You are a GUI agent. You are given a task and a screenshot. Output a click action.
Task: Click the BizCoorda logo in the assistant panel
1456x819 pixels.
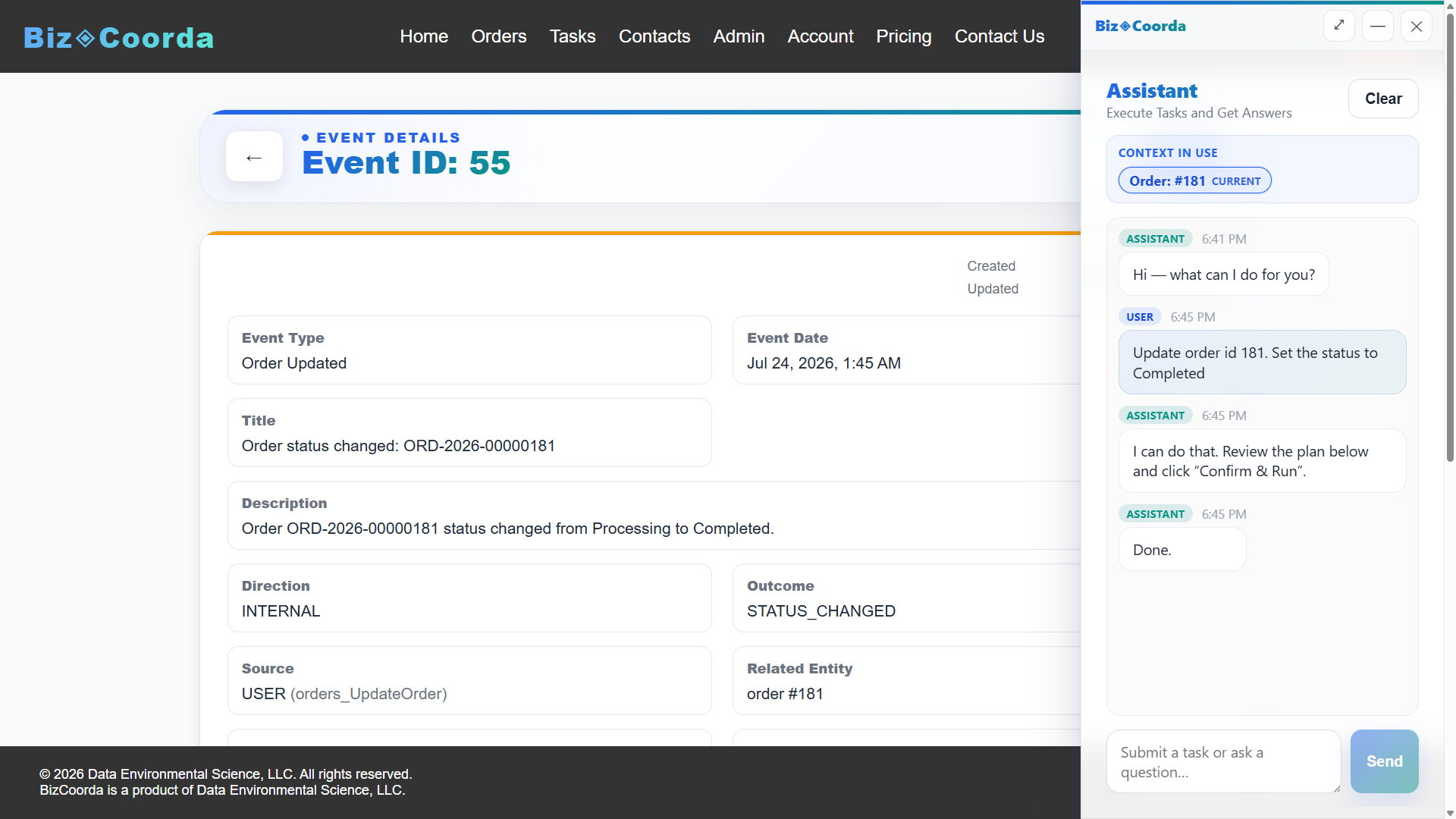point(1141,26)
